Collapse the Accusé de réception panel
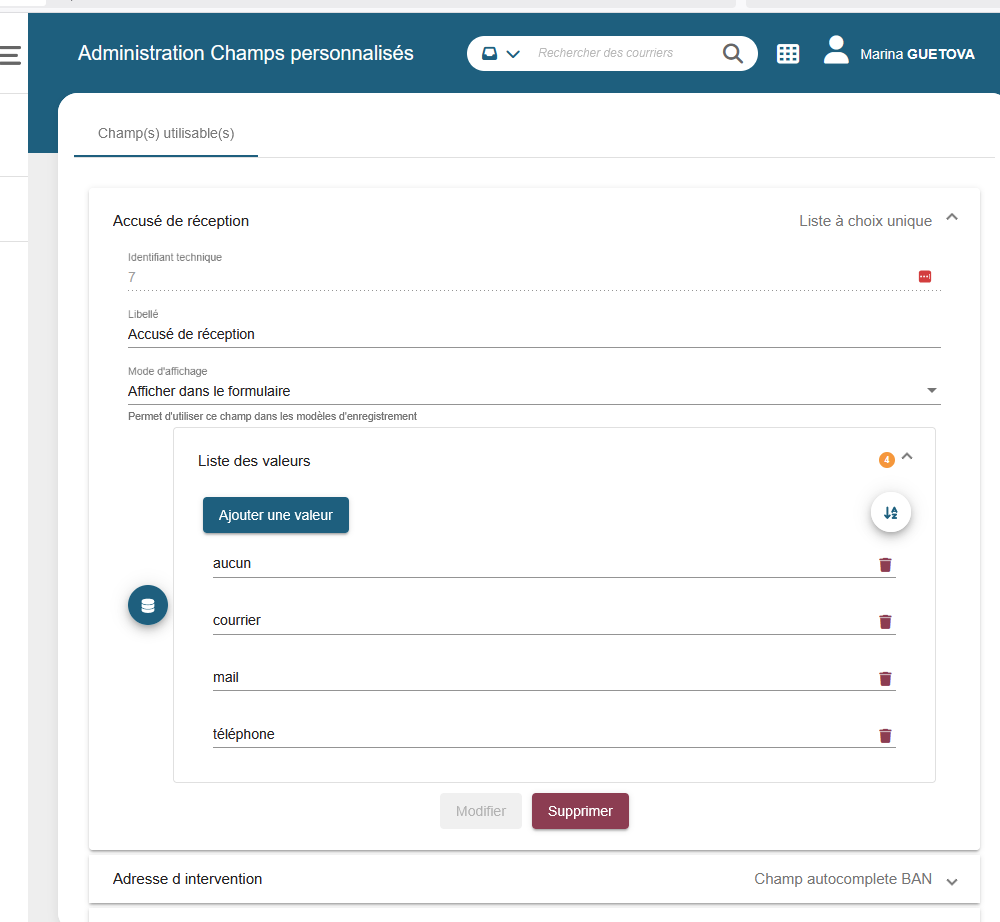 tap(951, 217)
